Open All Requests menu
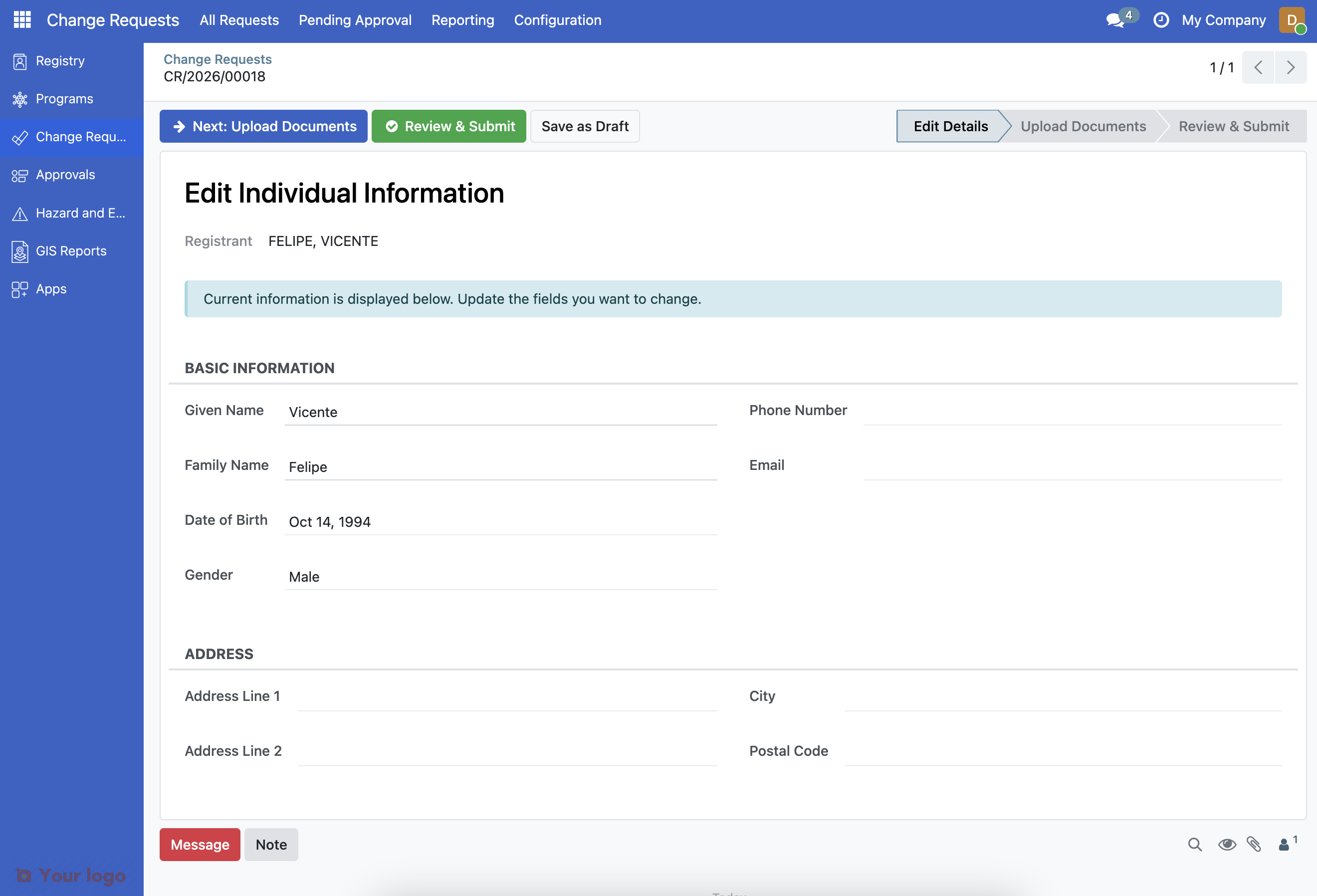This screenshot has height=896, width=1317. (x=239, y=20)
